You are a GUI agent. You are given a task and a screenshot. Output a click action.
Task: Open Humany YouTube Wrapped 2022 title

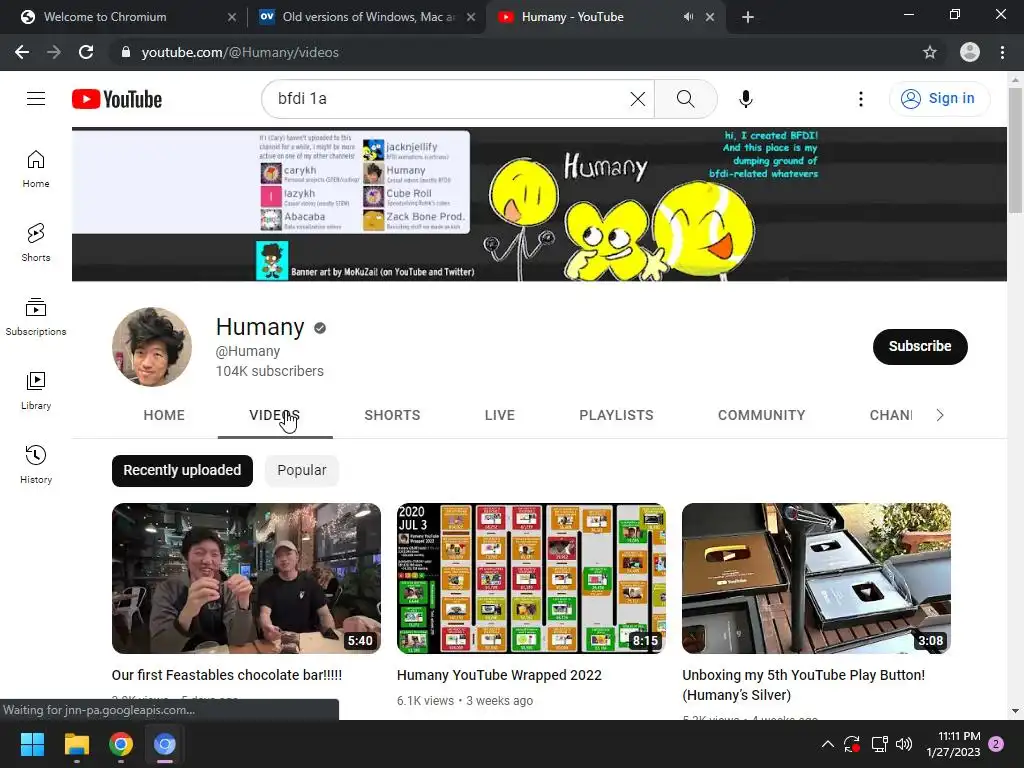tap(499, 675)
